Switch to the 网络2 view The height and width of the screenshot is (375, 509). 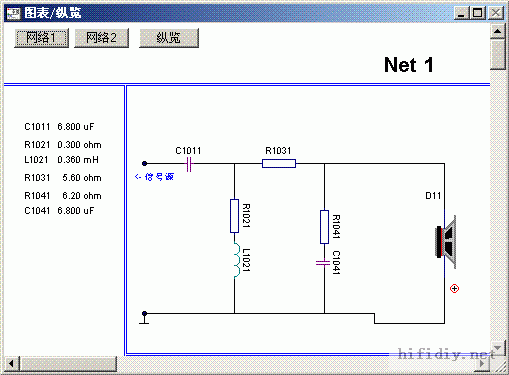tap(101, 38)
